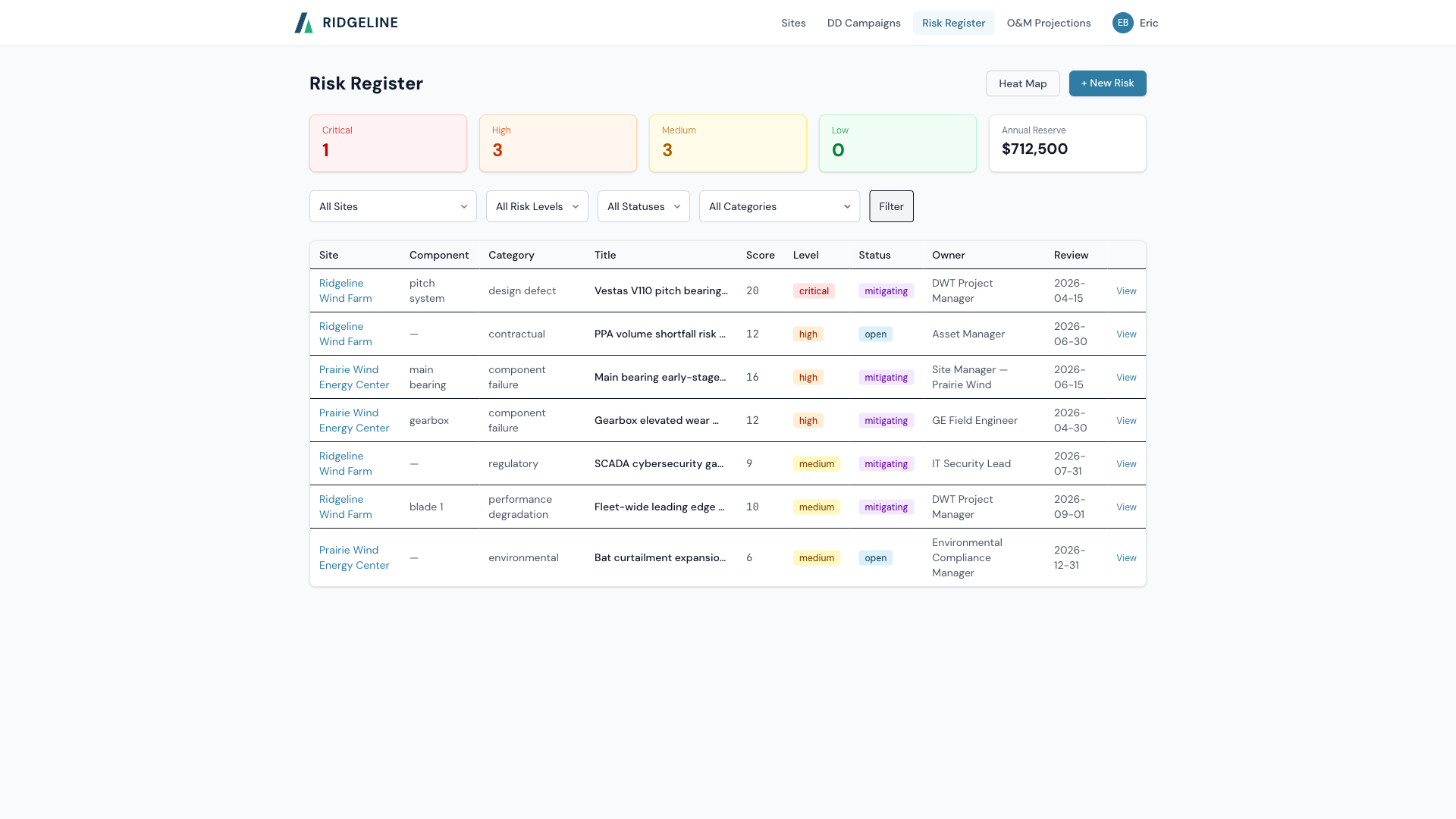View the SCADA cybersecurity risk details

point(1126,463)
